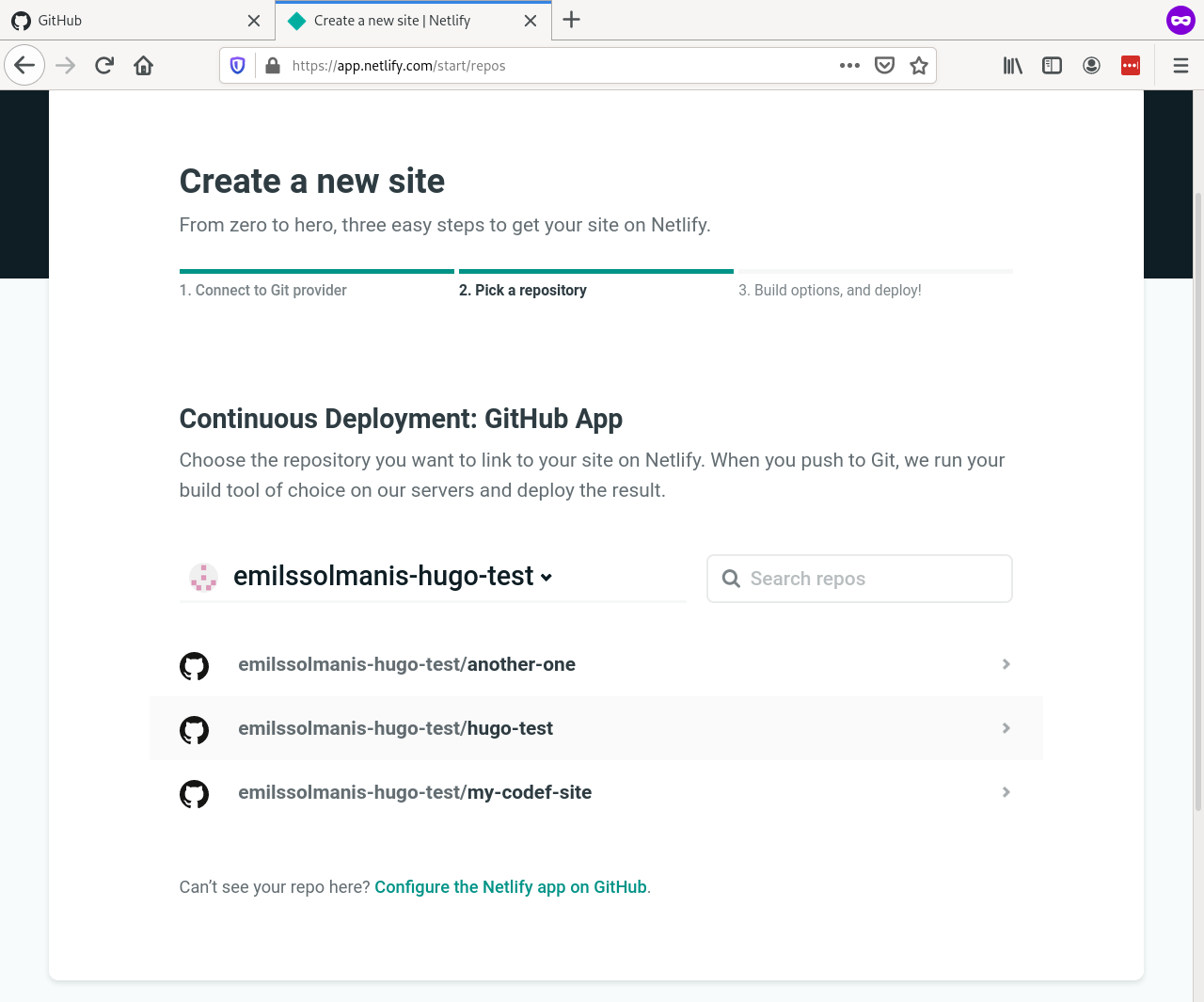This screenshot has width=1204, height=1002.
Task: Choose repo emilssolmanis-hugo-test/another-one
Action: [596, 664]
